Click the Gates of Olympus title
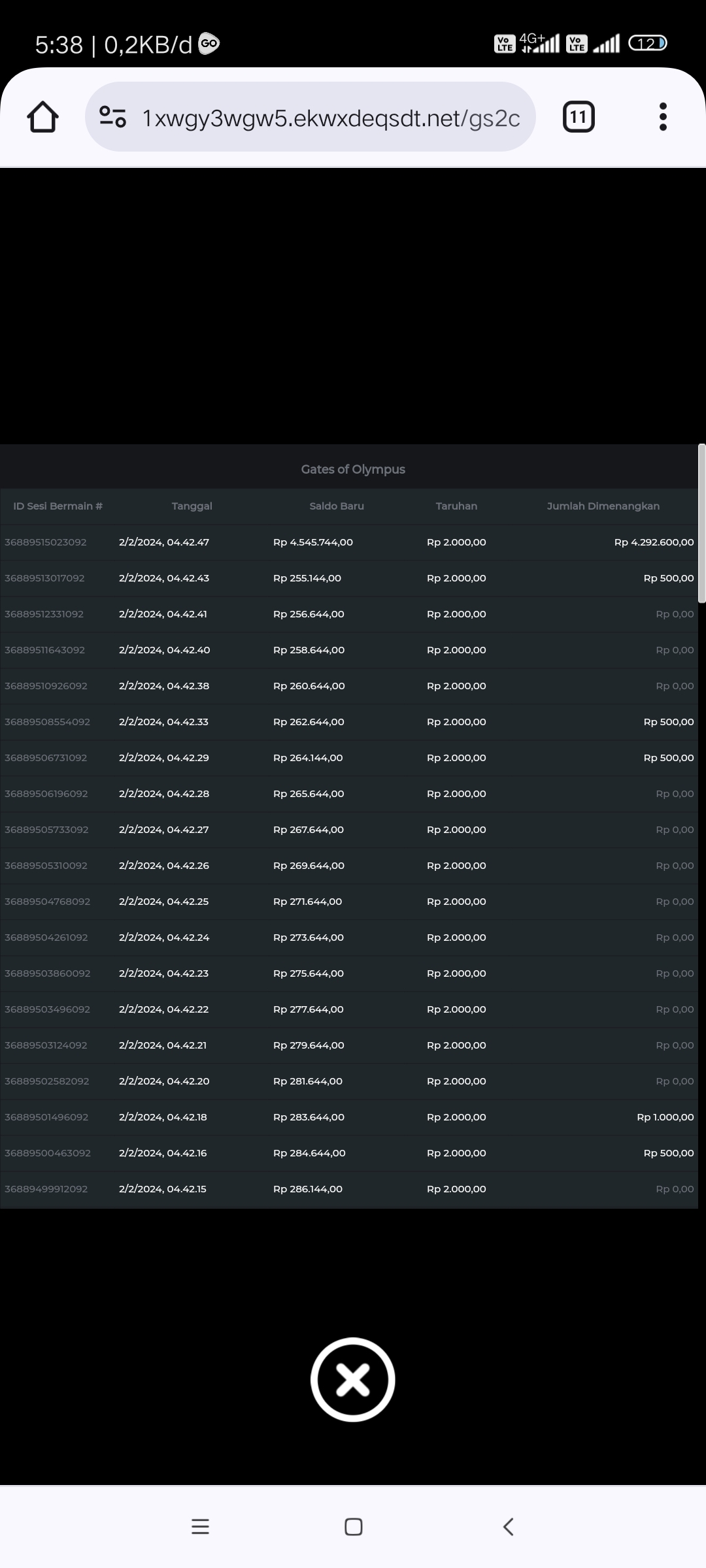The width and height of the screenshot is (706, 1568). coord(353,469)
